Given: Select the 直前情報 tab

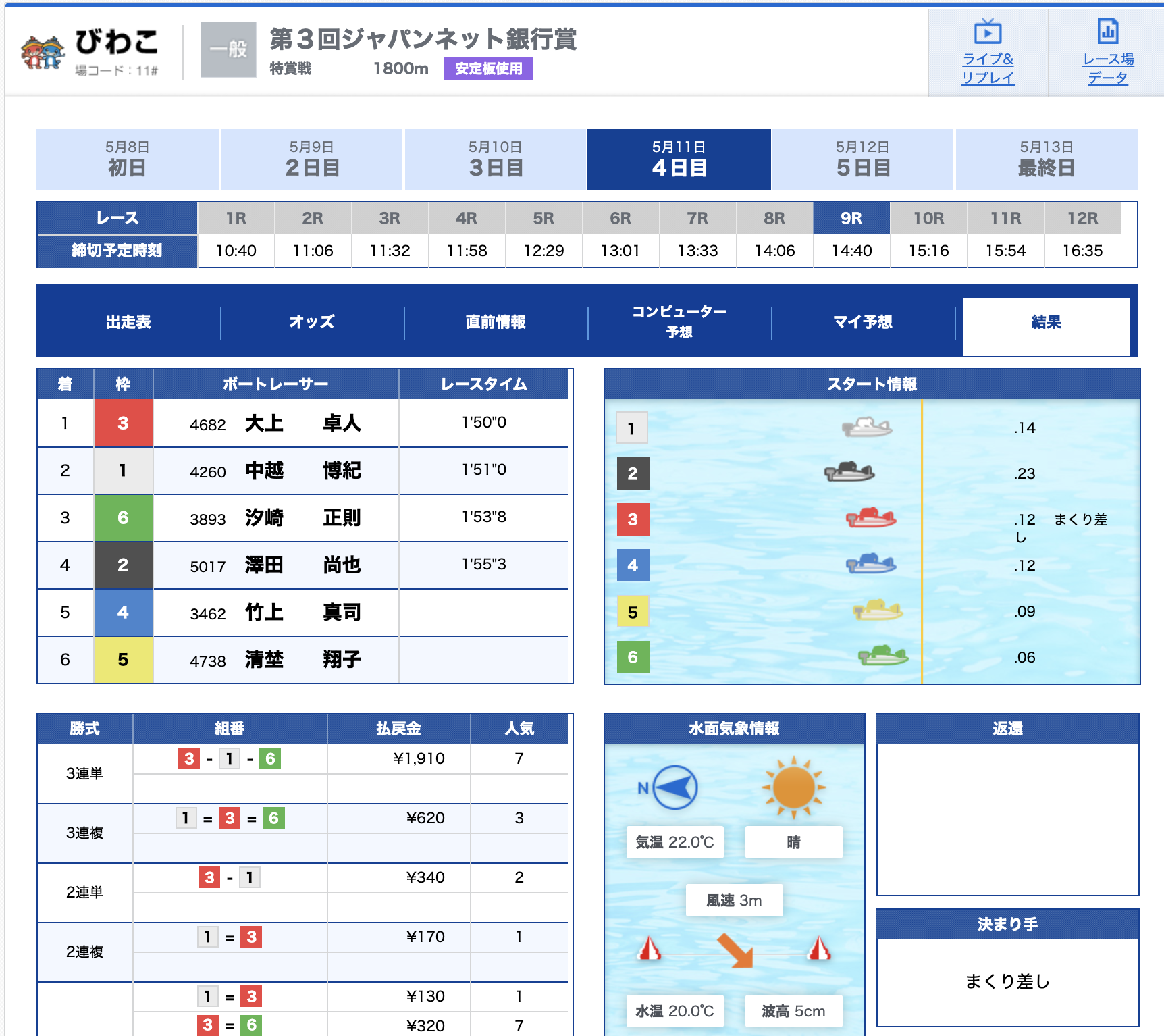Looking at the screenshot, I should click(496, 322).
